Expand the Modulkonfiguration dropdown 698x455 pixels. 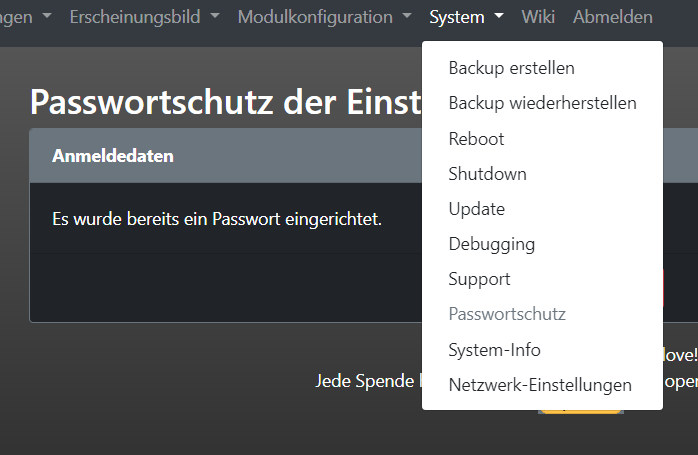click(x=315, y=17)
